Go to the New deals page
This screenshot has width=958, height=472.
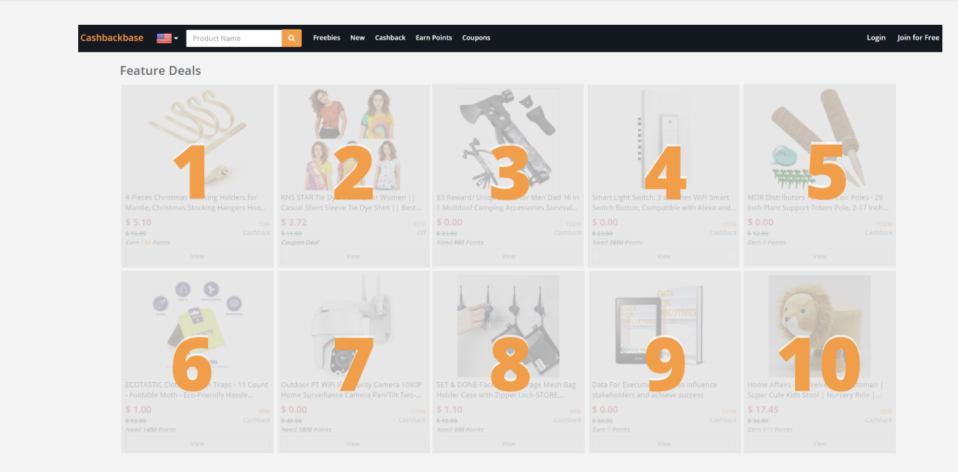pyautogui.click(x=357, y=38)
